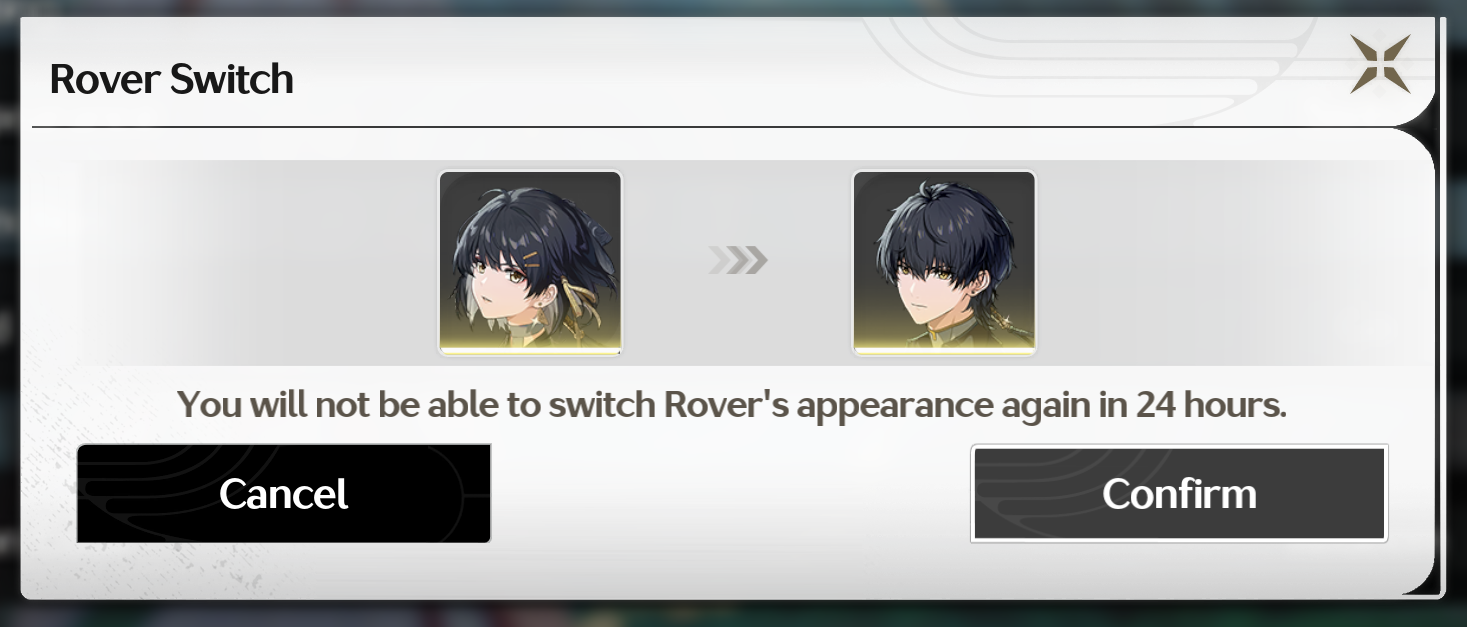This screenshot has height=627, width=1467.
Task: Close the Rover Switch dialog via X icon
Action: 1380,64
